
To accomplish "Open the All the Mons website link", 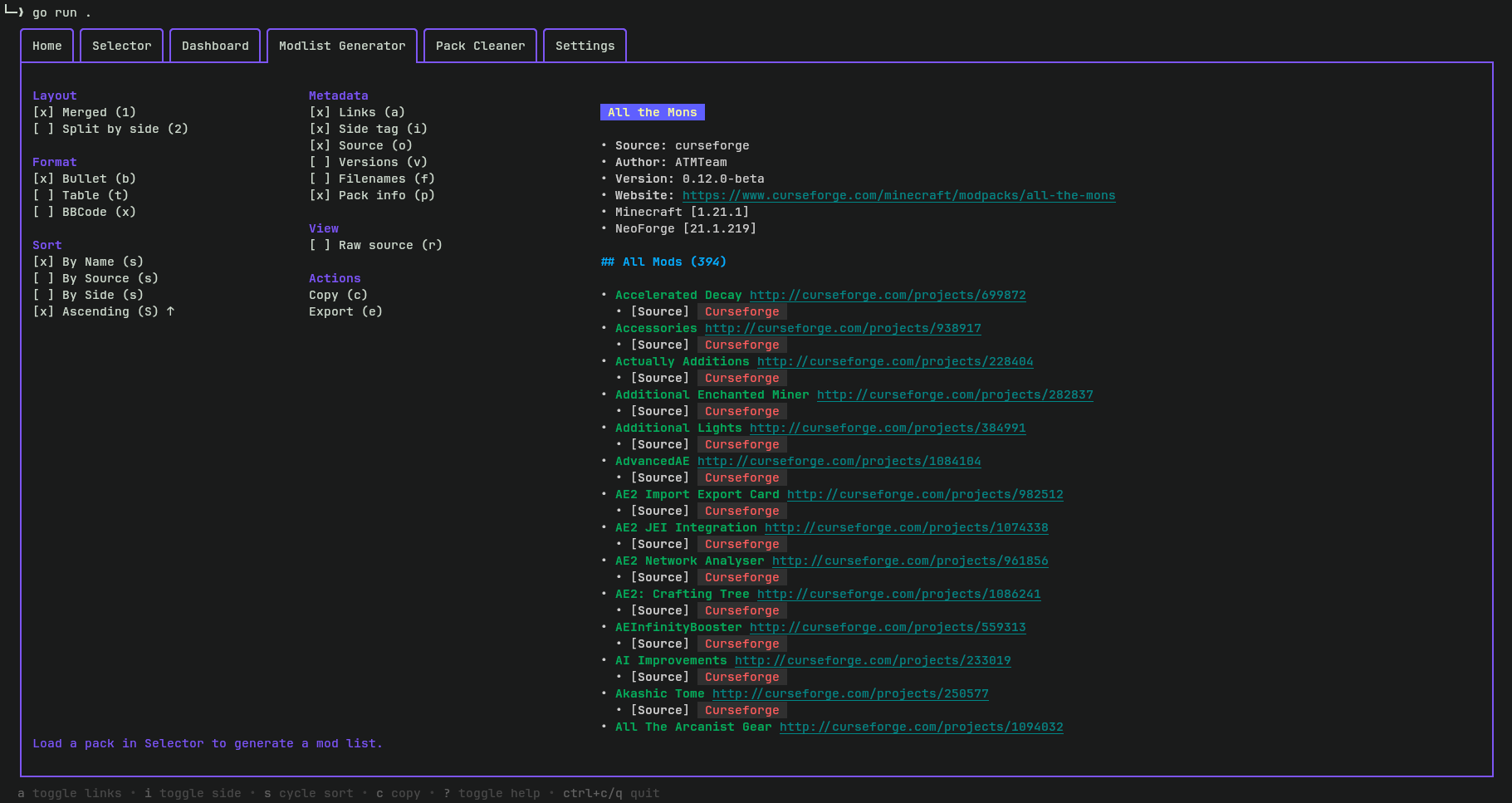I will pyautogui.click(x=899, y=195).
